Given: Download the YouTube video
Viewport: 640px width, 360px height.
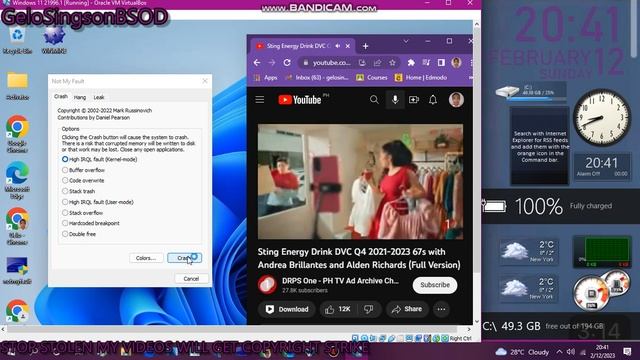Looking at the screenshot, I should [287, 309].
